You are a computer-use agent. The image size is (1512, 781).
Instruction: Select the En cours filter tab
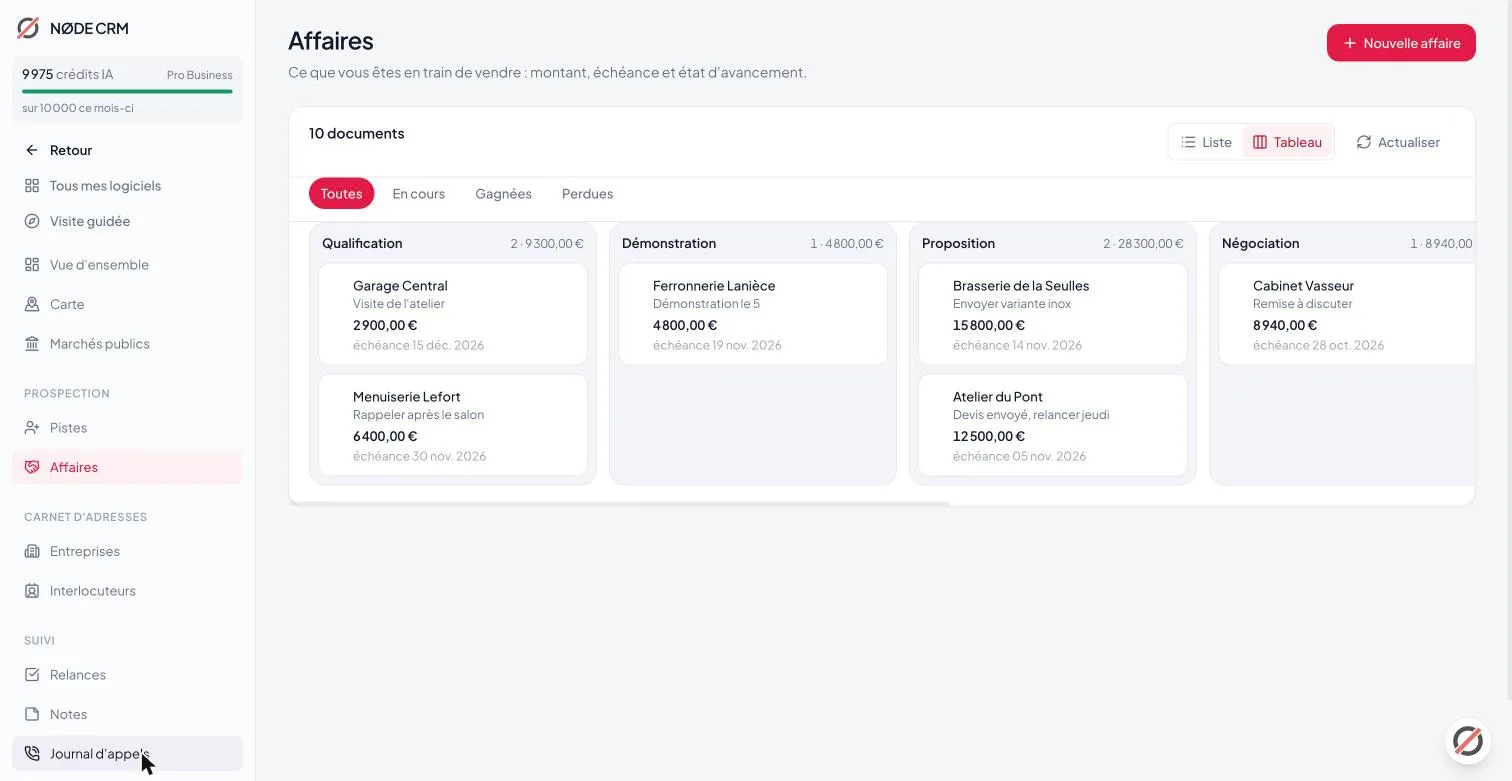pyautogui.click(x=418, y=194)
